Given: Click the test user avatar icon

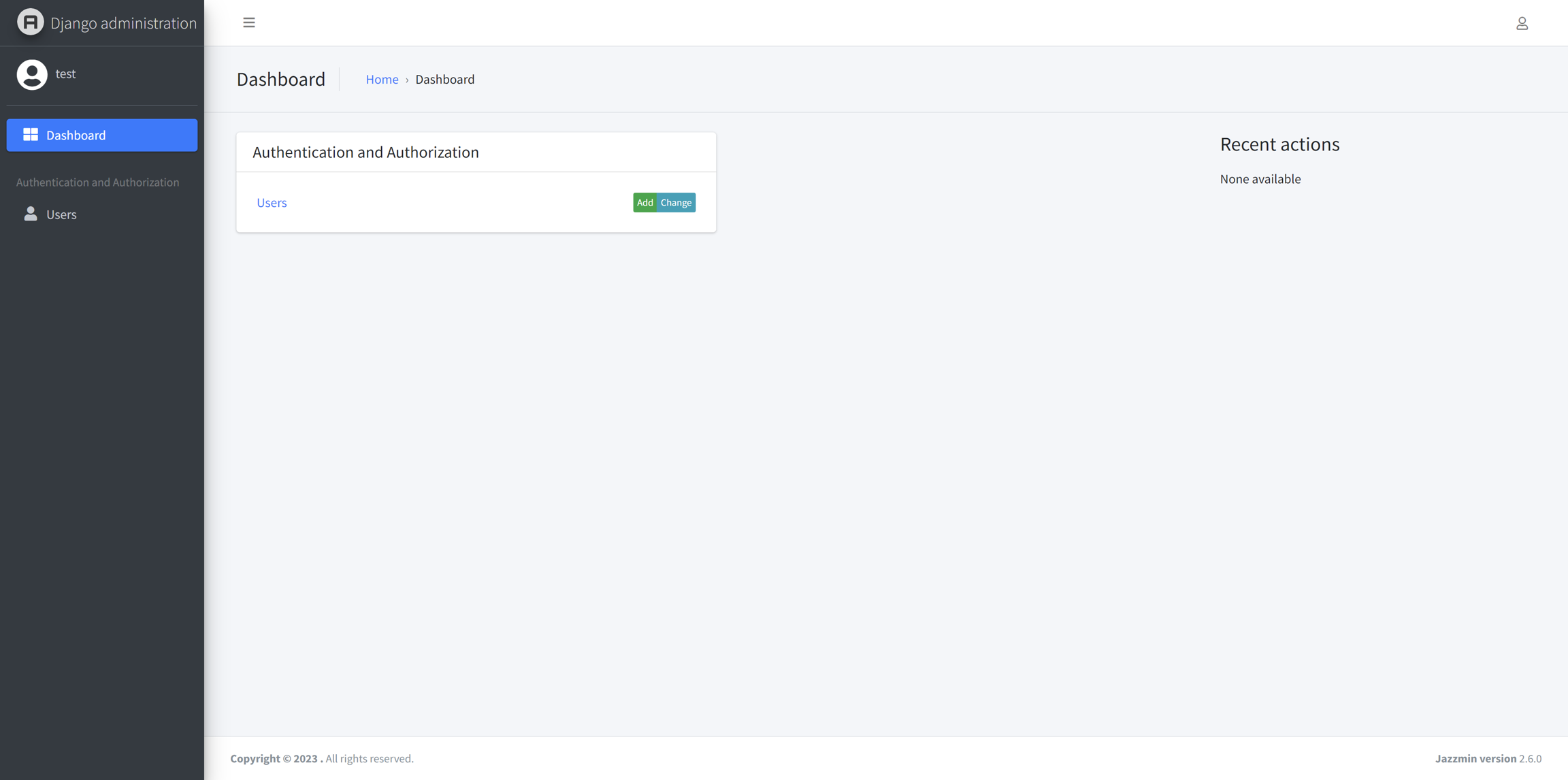Looking at the screenshot, I should [31, 74].
